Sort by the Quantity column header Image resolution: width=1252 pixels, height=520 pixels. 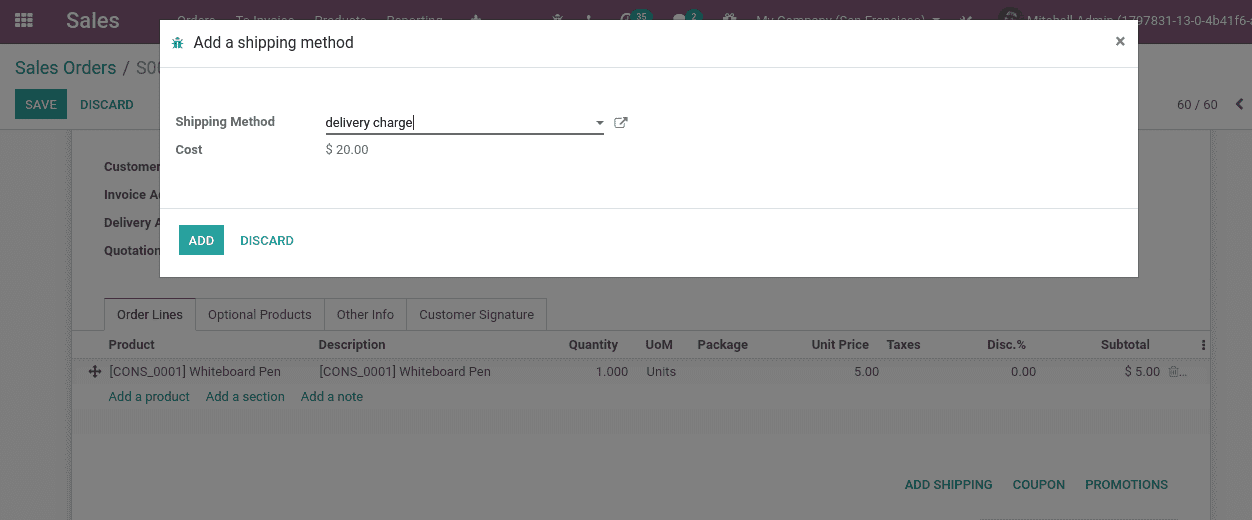point(593,345)
